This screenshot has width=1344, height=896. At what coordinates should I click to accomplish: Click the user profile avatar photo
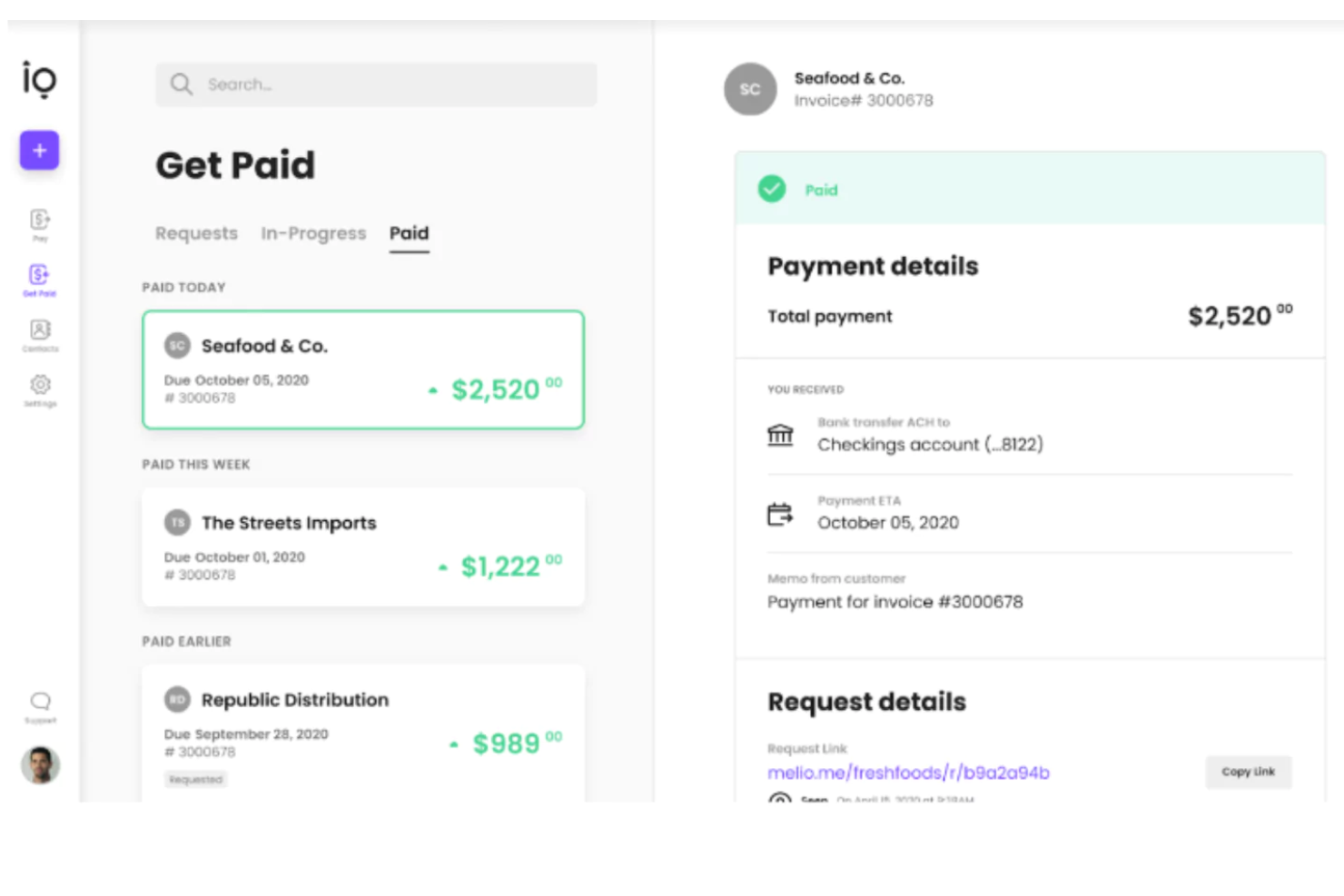pos(40,765)
